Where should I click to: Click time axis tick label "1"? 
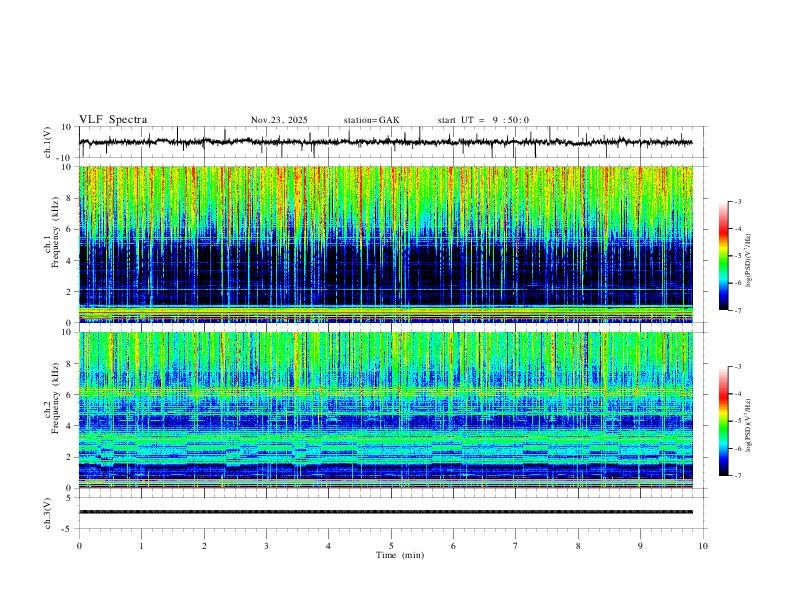click(x=141, y=546)
